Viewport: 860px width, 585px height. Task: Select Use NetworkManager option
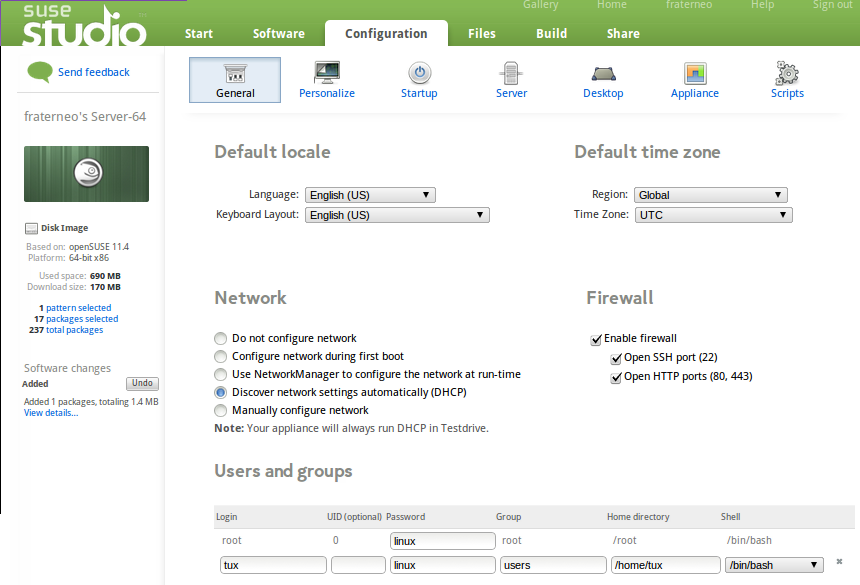pyautogui.click(x=220, y=374)
